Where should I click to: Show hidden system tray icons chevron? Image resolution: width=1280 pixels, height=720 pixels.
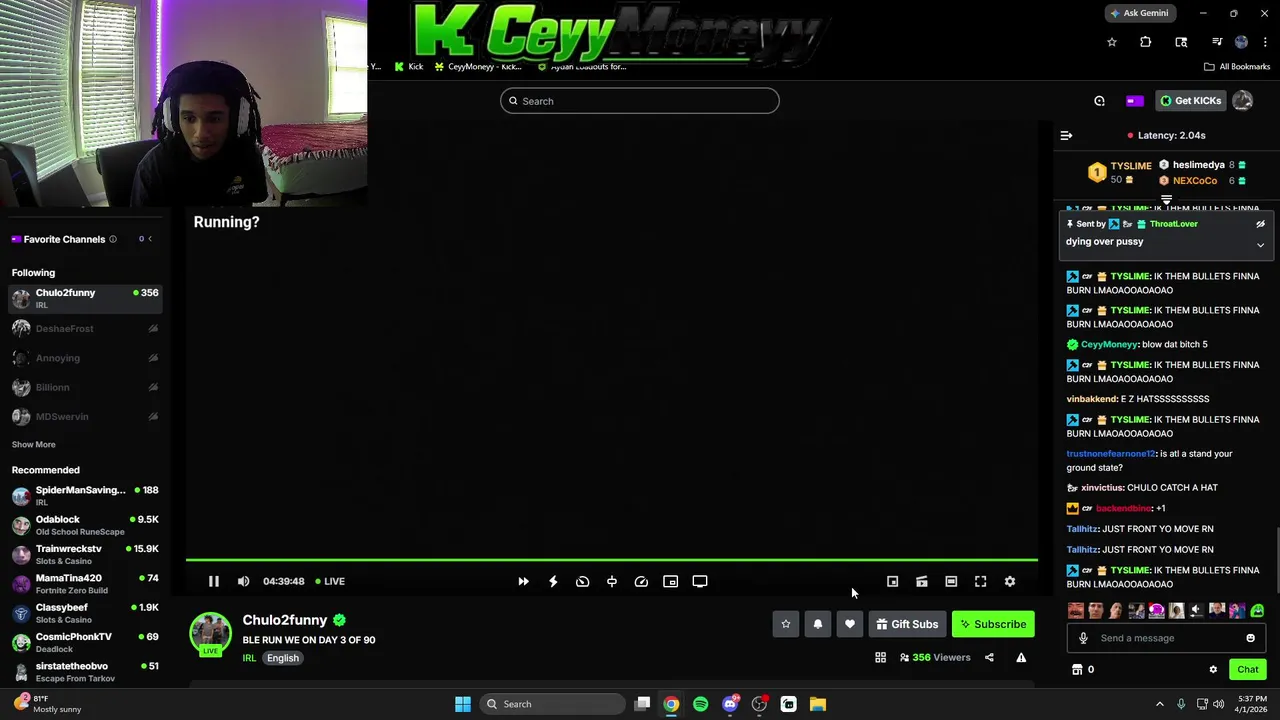tap(1160, 704)
